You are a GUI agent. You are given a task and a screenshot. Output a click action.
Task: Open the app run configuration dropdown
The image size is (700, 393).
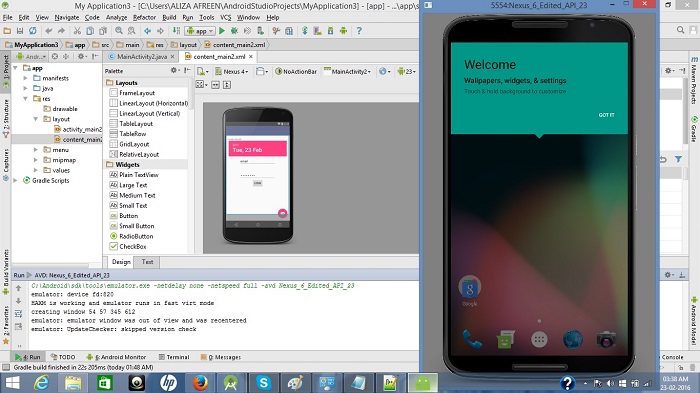point(200,31)
